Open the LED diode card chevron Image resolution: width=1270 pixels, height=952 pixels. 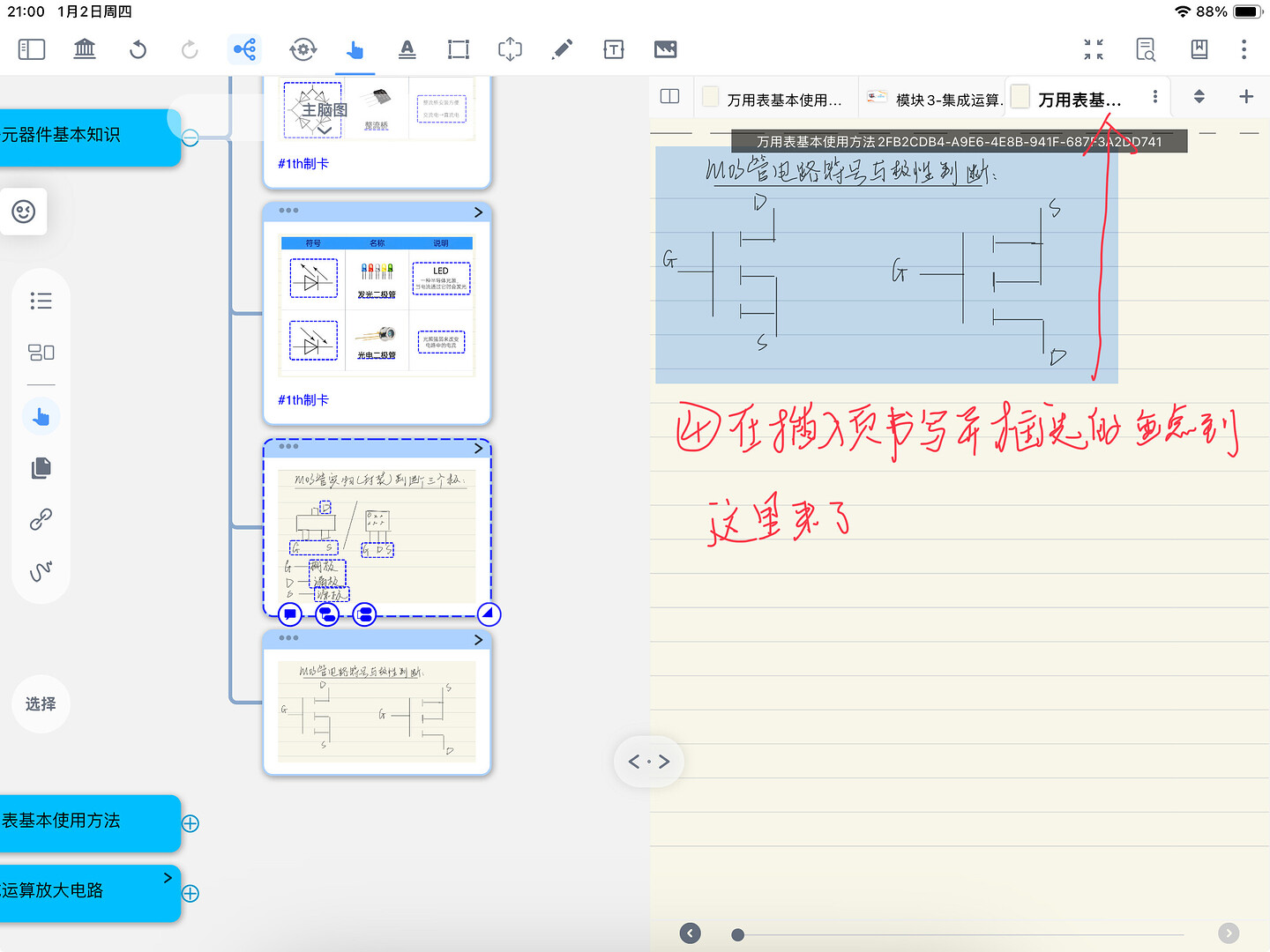pos(478,212)
